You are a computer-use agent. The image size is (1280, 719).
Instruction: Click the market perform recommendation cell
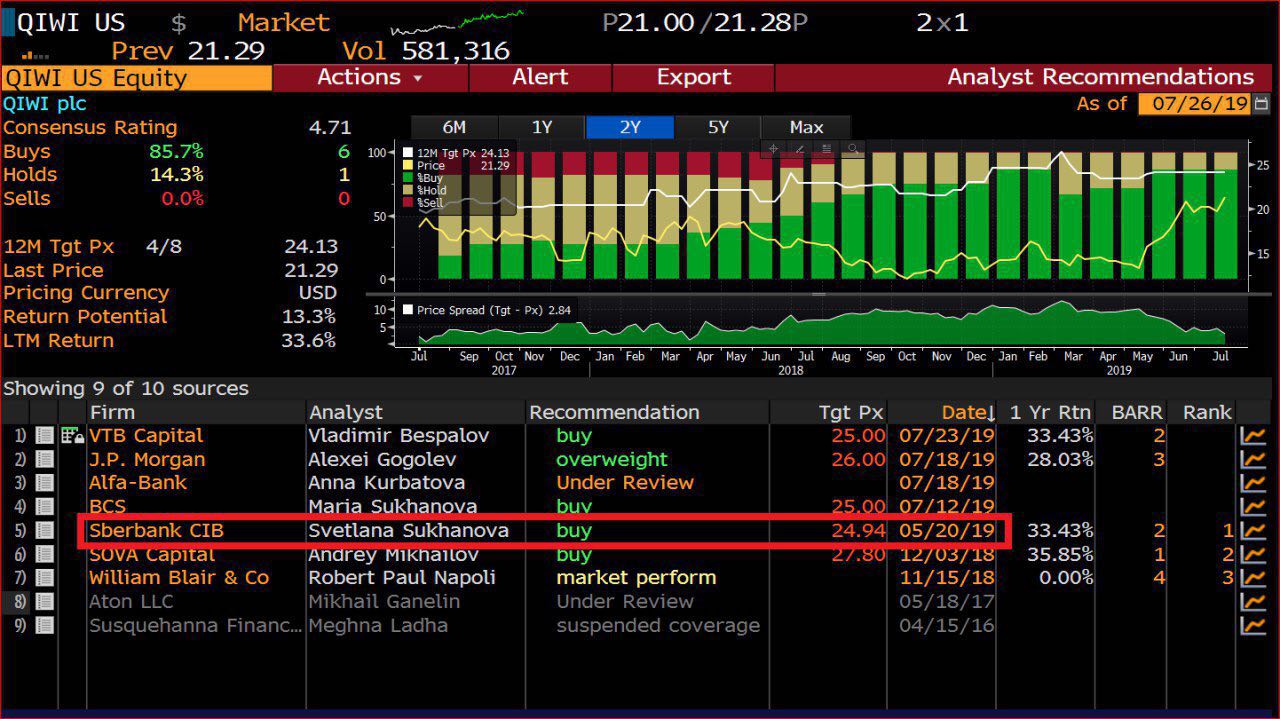click(636, 578)
